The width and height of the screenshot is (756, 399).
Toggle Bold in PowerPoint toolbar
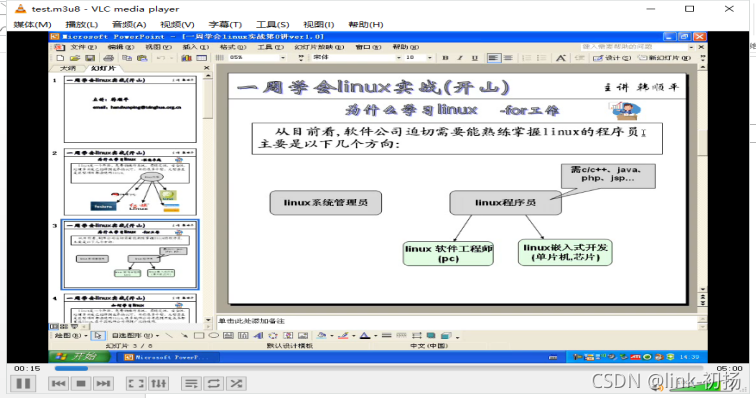pos(446,58)
